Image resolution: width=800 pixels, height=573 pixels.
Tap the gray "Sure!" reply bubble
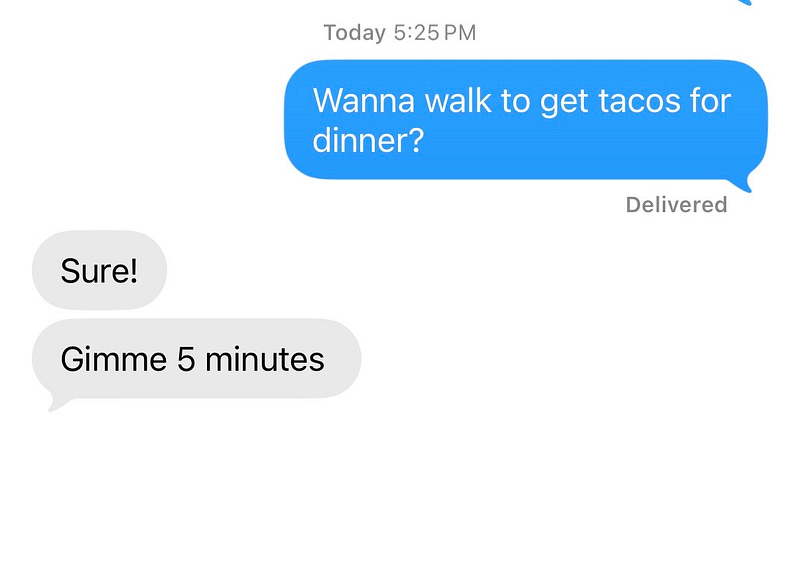pyautogui.click(x=99, y=270)
